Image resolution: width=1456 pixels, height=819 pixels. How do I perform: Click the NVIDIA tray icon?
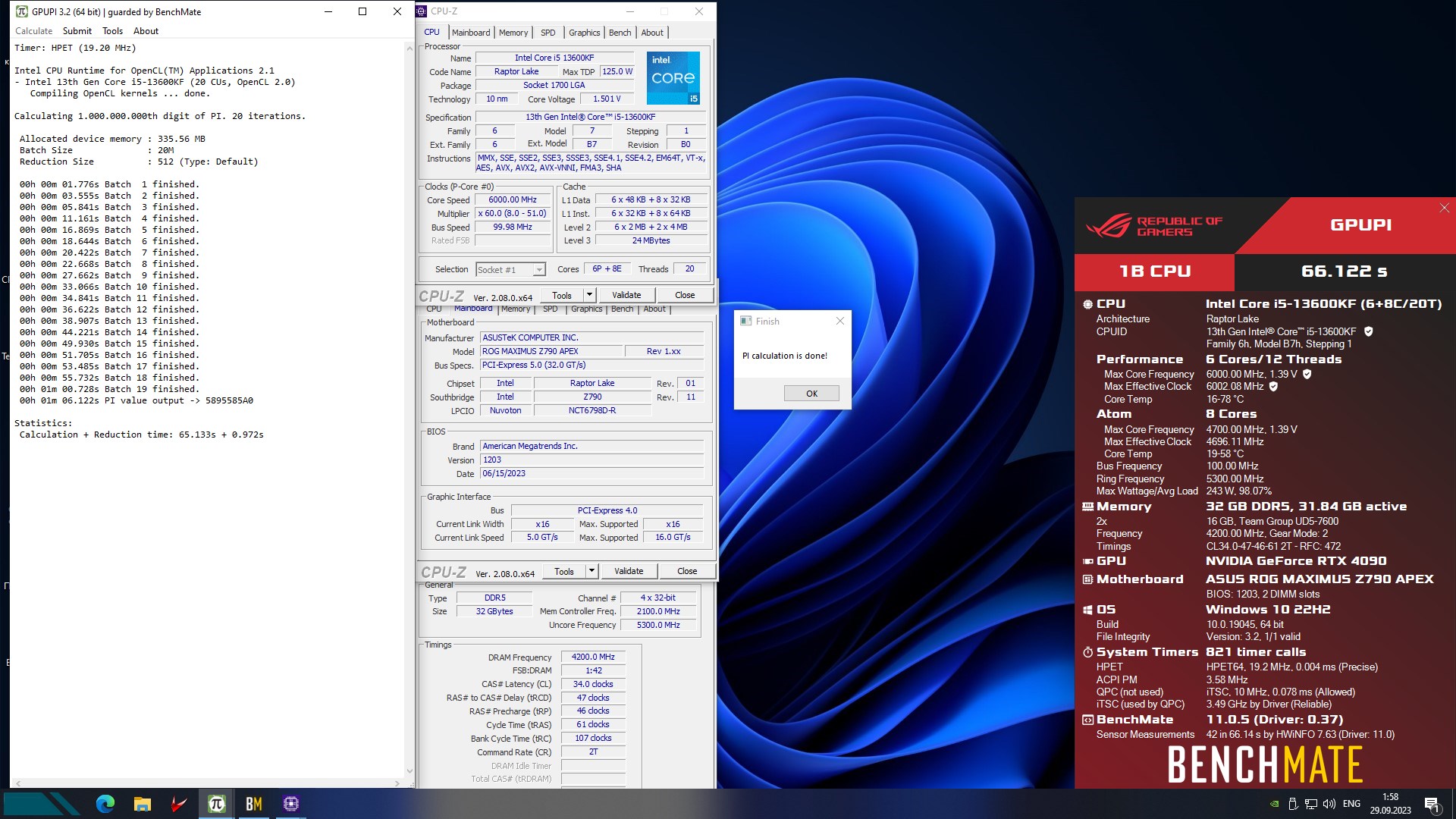click(x=1275, y=804)
